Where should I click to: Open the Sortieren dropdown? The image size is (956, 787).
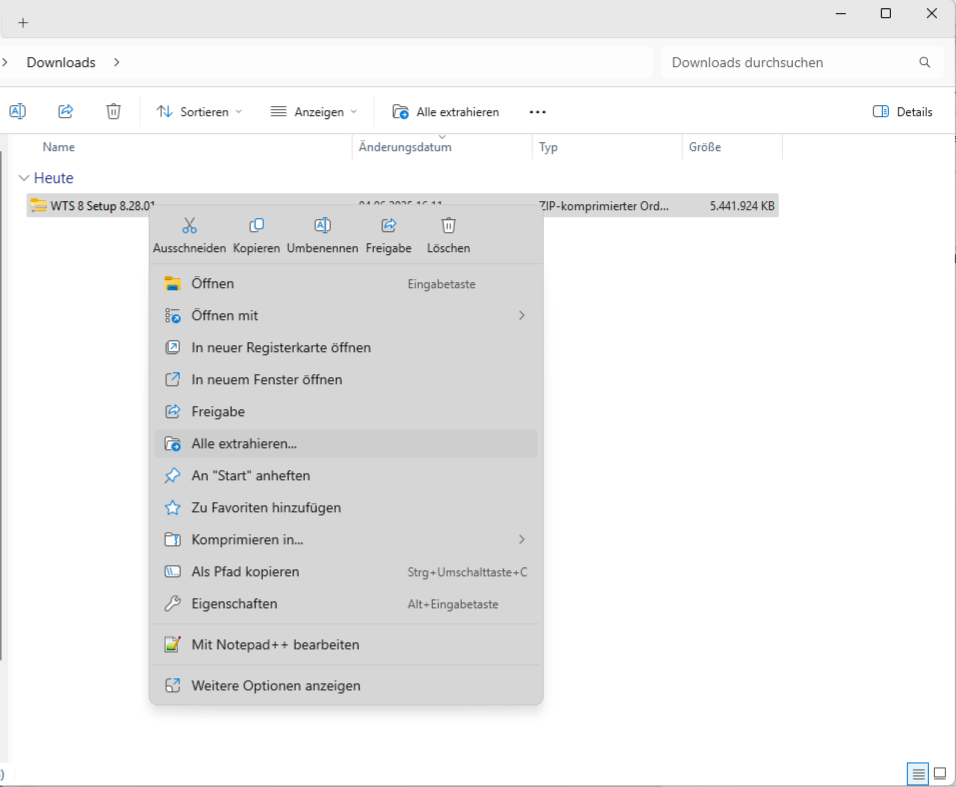tap(199, 112)
